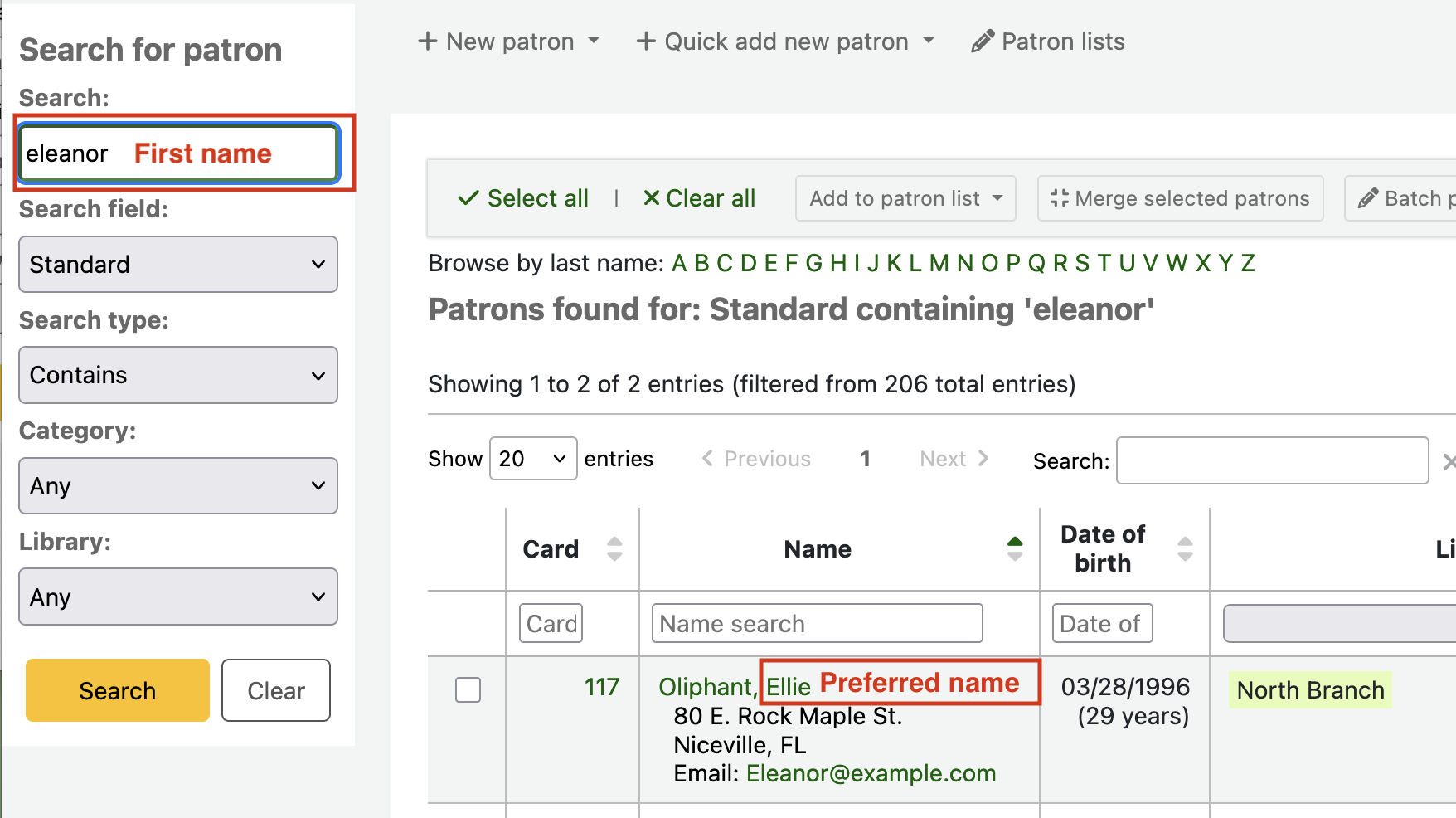Check the box for patron Oliphant
Screen dimensions: 1456x818
(x=468, y=689)
